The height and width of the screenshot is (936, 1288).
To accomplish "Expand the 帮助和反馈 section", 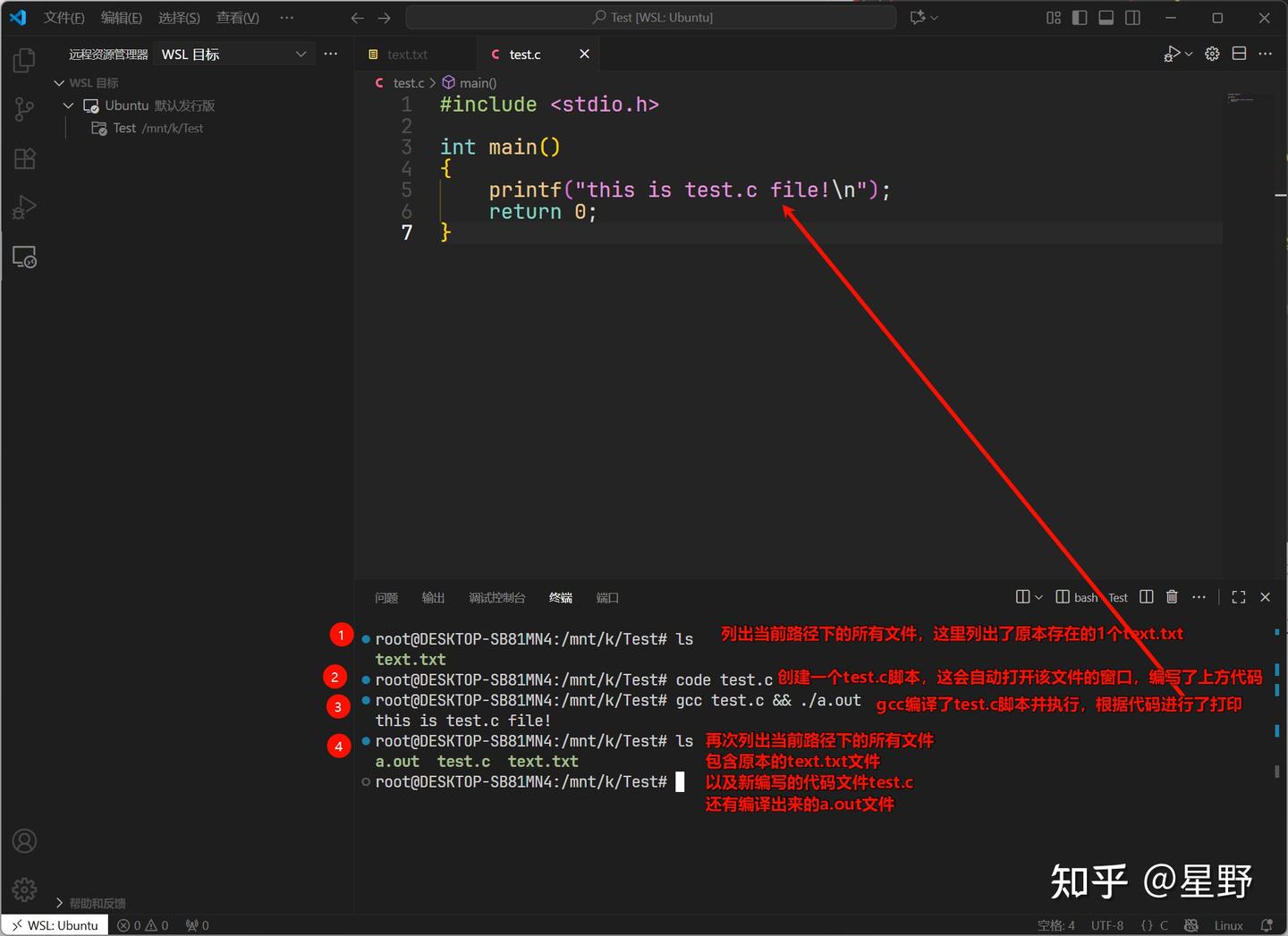I will (59, 903).
